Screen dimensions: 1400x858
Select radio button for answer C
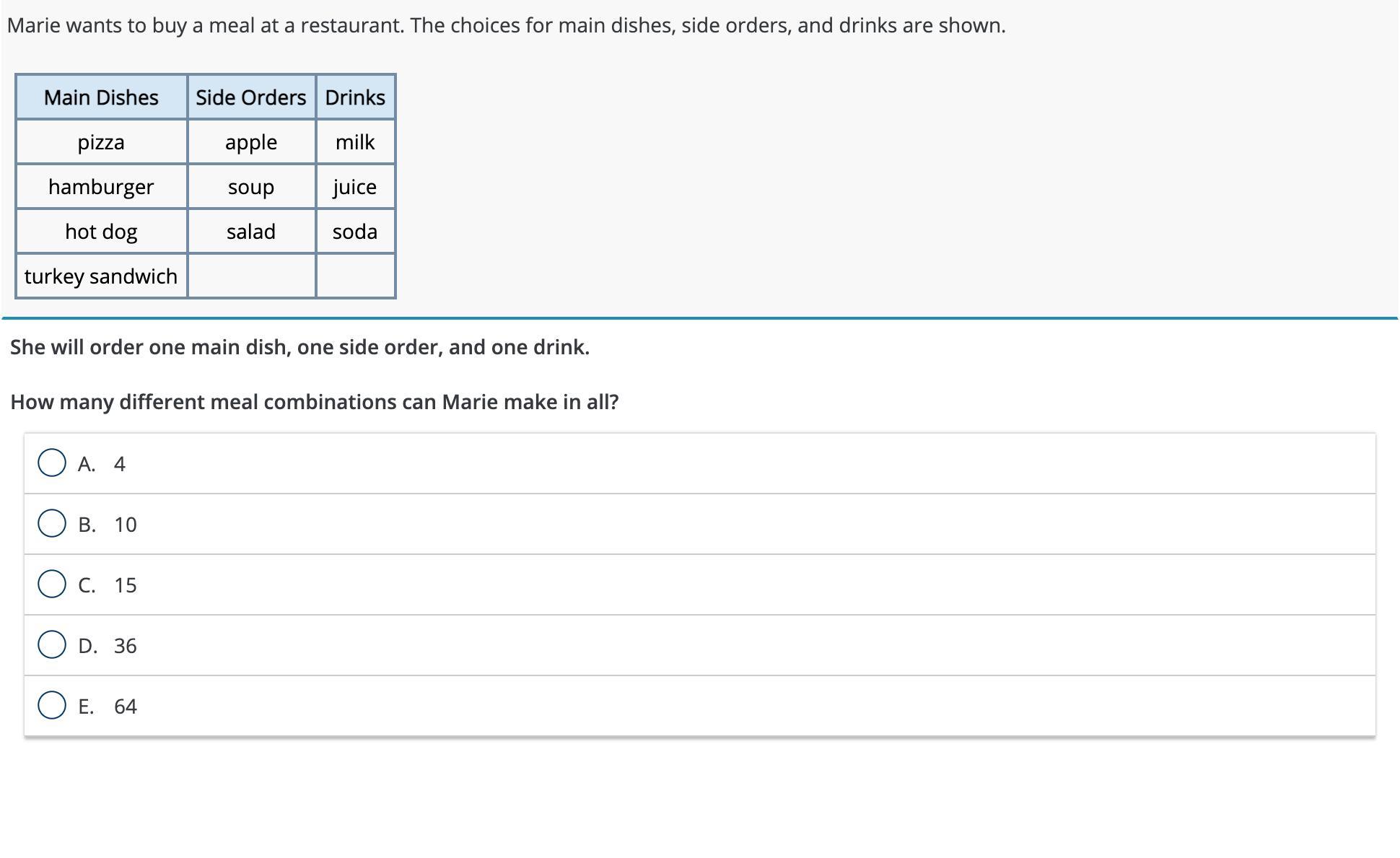(52, 585)
